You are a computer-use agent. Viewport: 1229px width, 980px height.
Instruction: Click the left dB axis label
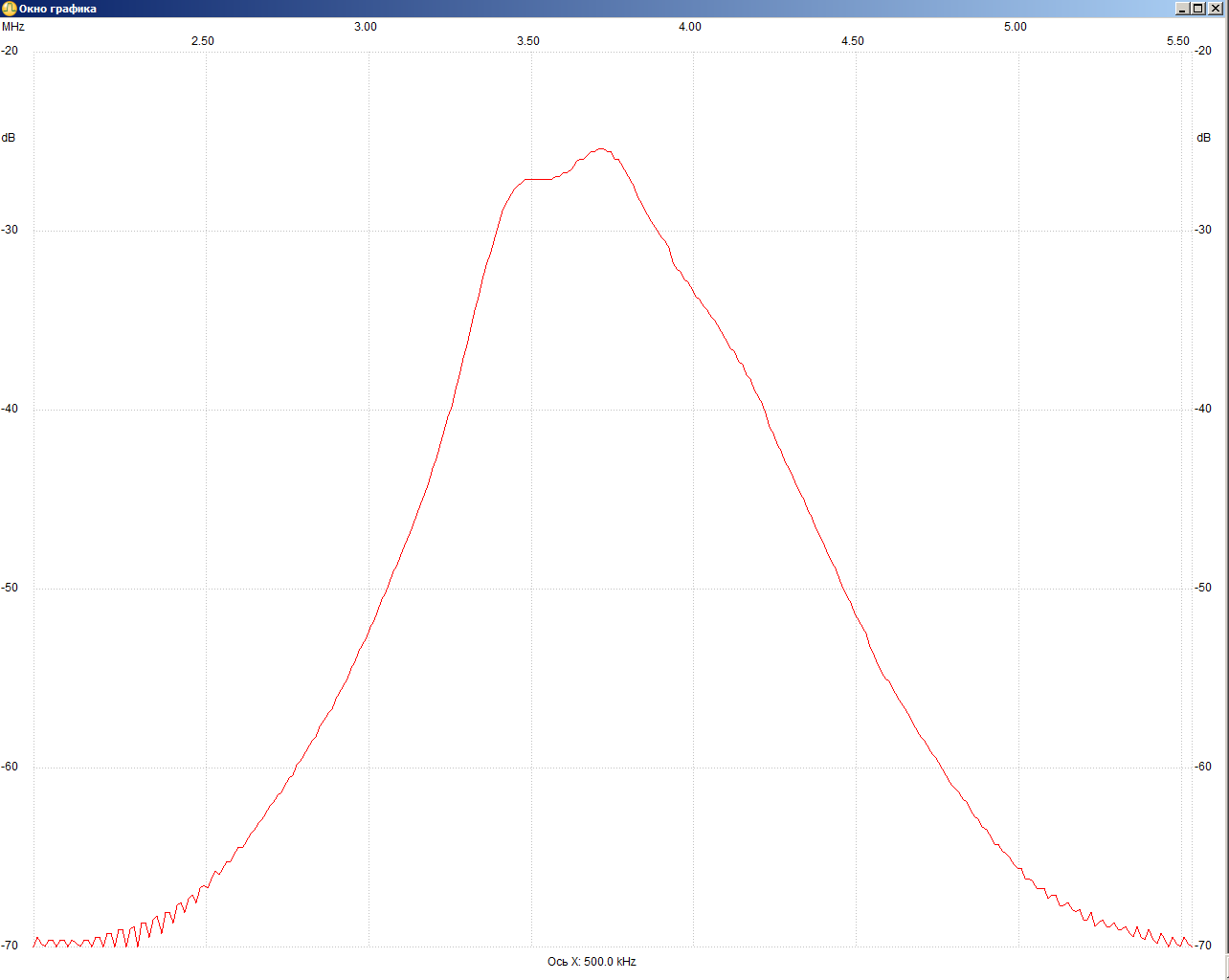[x=9, y=138]
